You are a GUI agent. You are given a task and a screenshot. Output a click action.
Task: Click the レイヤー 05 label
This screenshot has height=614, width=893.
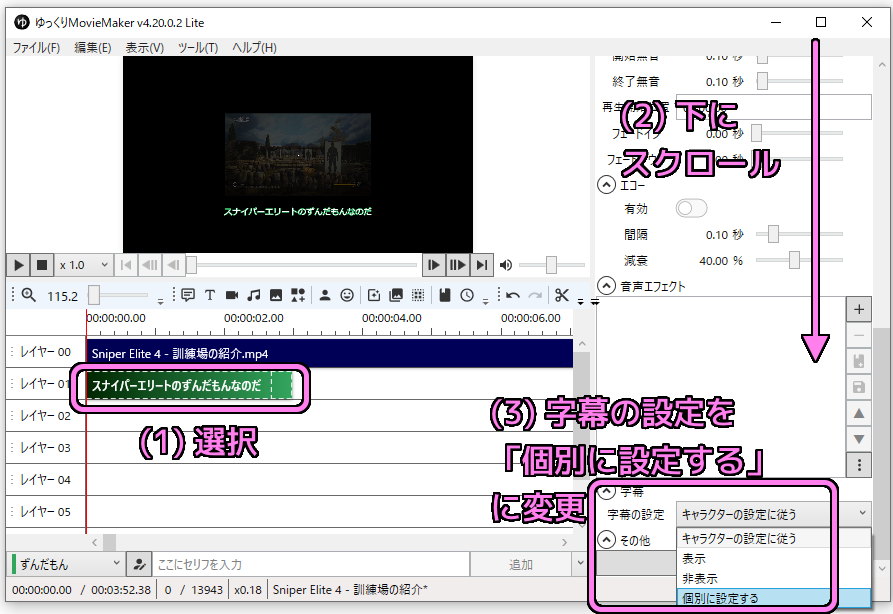coord(45,511)
